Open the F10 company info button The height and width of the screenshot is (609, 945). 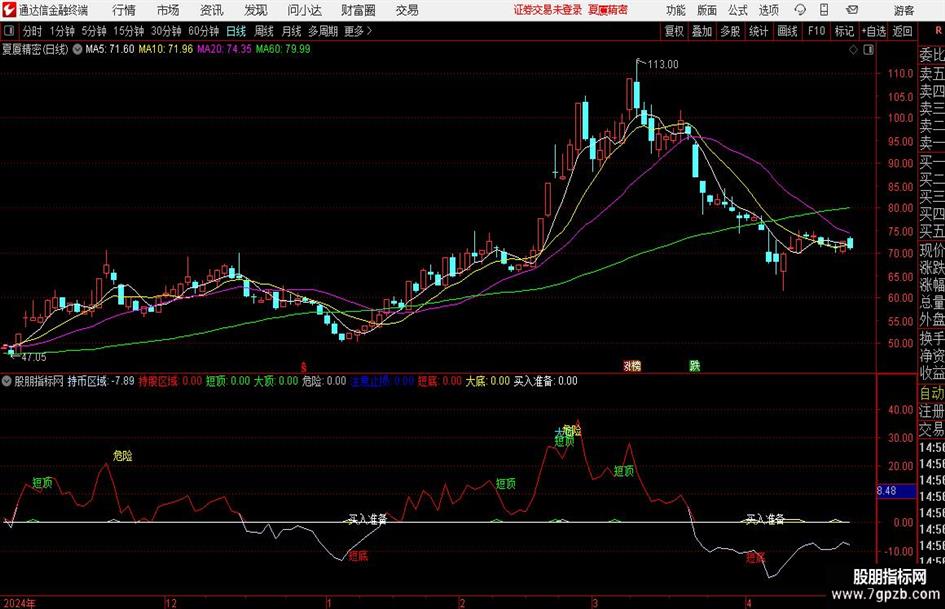pos(817,31)
